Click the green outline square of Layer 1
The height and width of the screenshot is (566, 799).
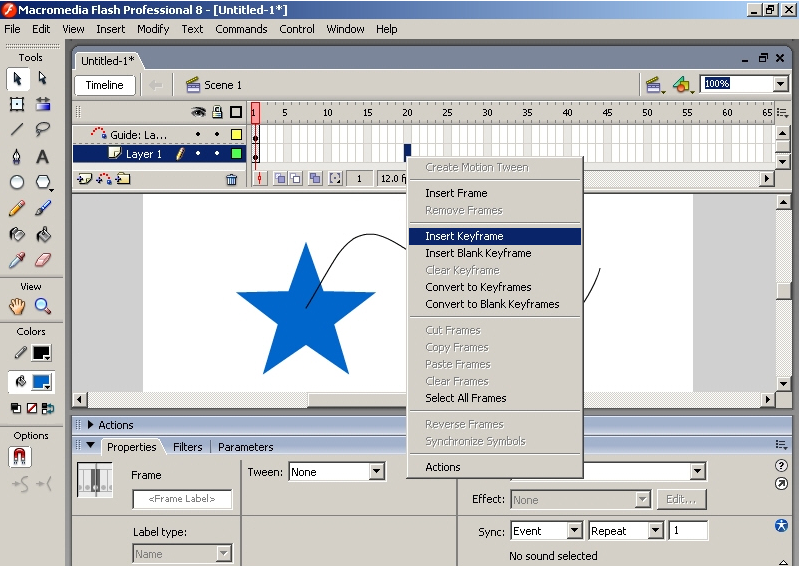click(236, 153)
